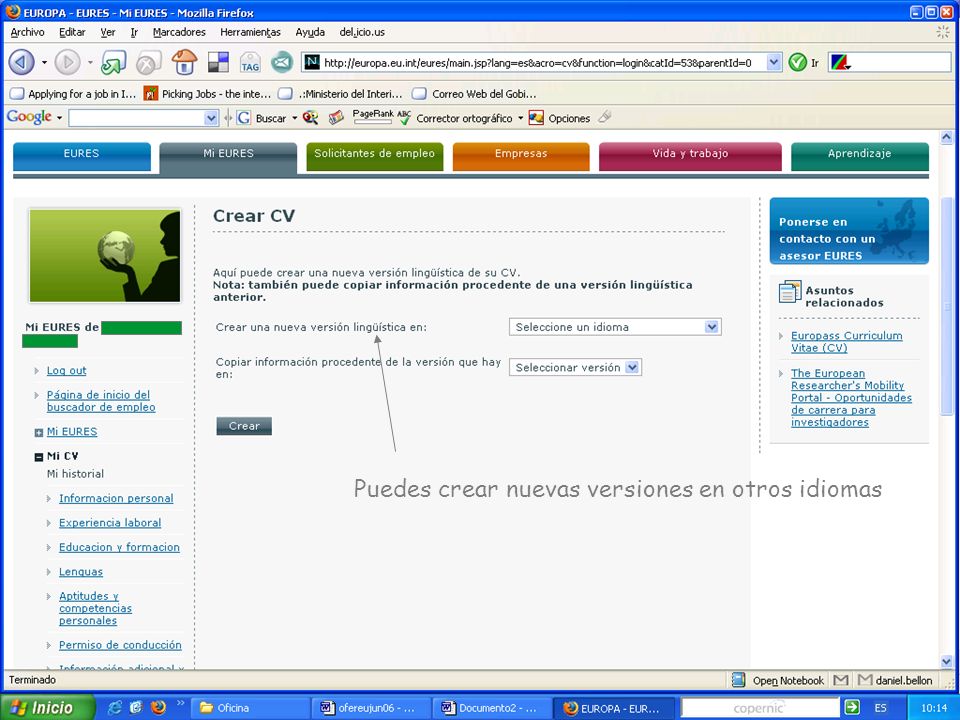960x720 pixels.
Task: Click the Copernic green go arrow
Action: pyautogui.click(x=852, y=708)
